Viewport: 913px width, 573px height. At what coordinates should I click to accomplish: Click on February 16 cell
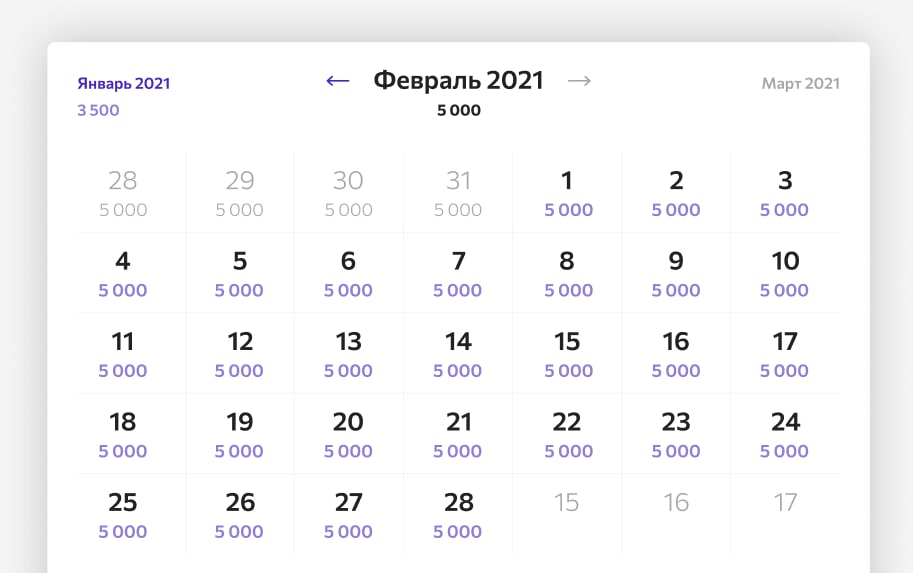(676, 353)
